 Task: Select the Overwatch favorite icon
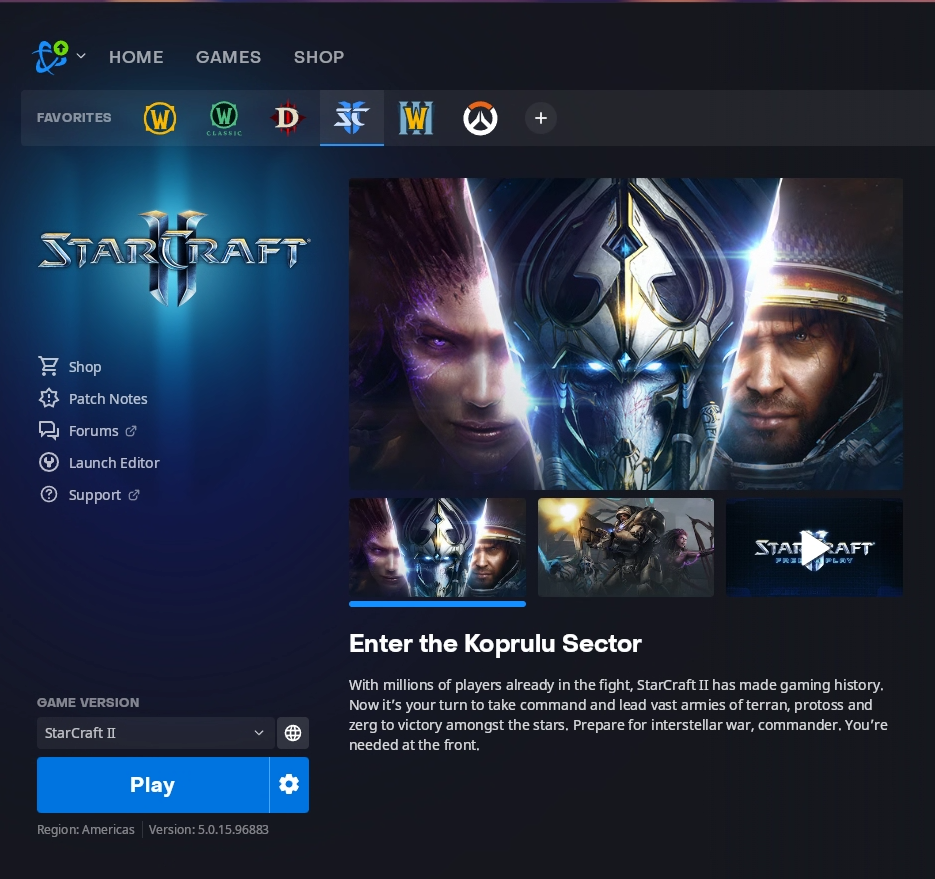click(480, 118)
